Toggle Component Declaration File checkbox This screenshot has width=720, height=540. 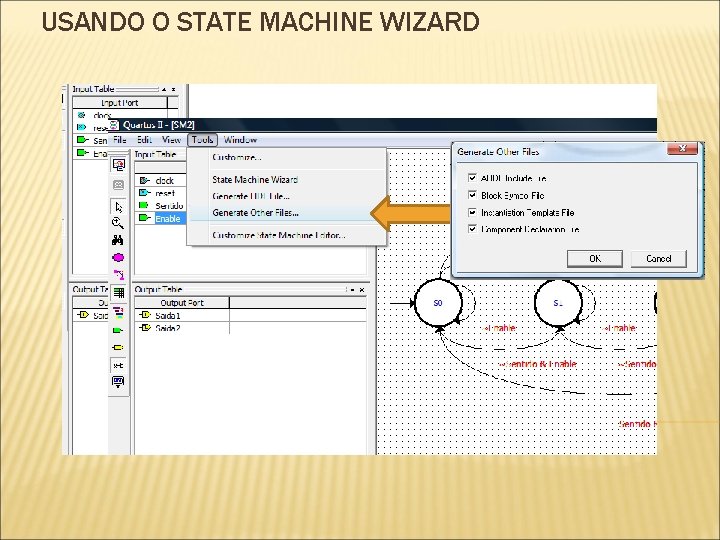click(x=472, y=228)
